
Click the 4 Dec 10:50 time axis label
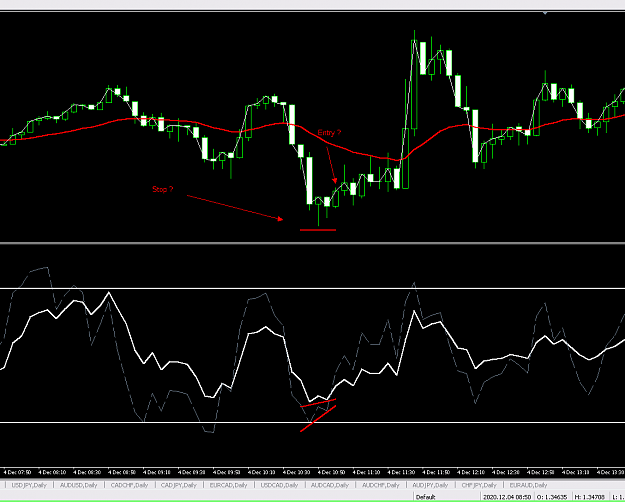click(x=331, y=472)
